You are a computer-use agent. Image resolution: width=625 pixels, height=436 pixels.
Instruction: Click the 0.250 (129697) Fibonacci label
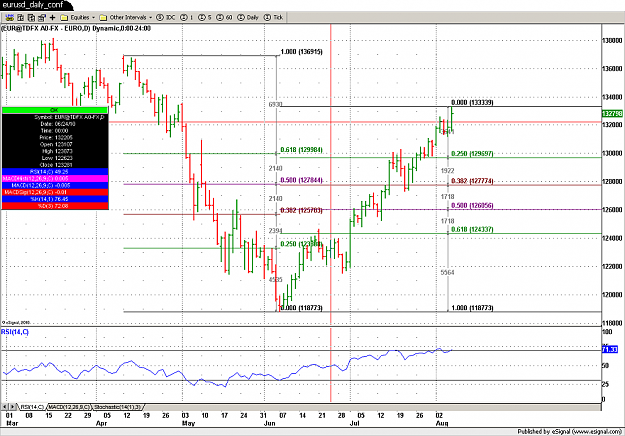coord(472,154)
